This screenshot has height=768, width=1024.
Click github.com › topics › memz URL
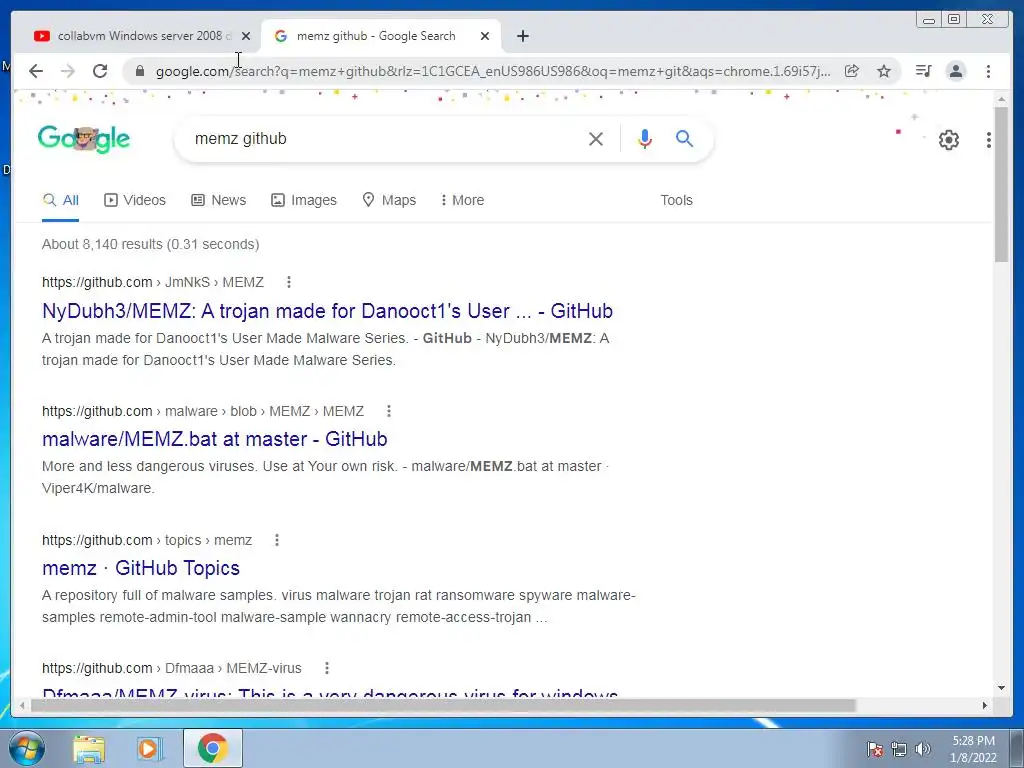(x=147, y=540)
